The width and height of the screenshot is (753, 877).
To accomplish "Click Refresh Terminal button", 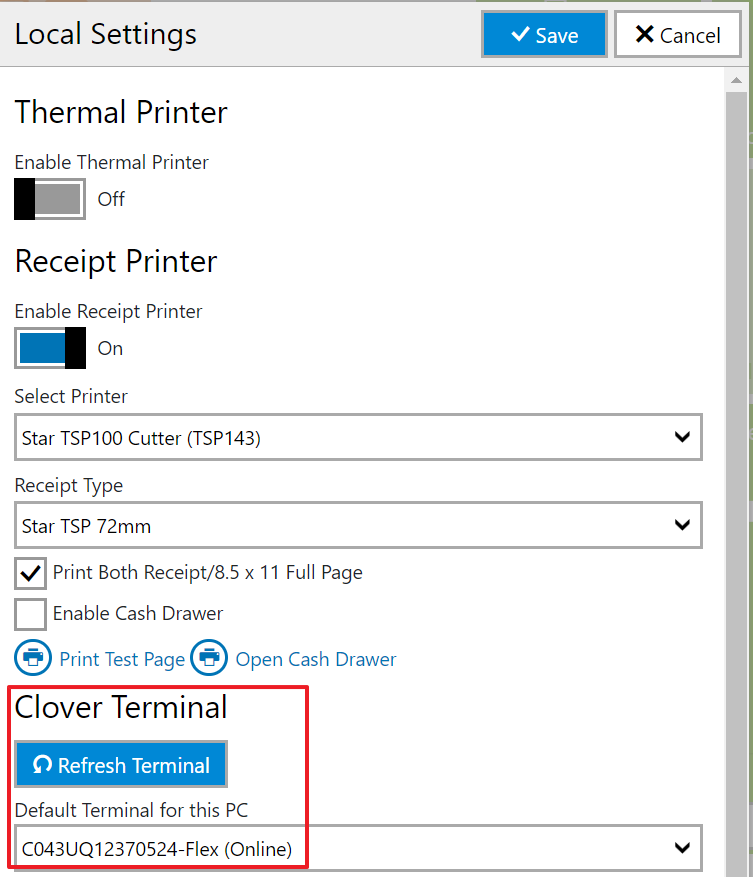I will click(121, 765).
